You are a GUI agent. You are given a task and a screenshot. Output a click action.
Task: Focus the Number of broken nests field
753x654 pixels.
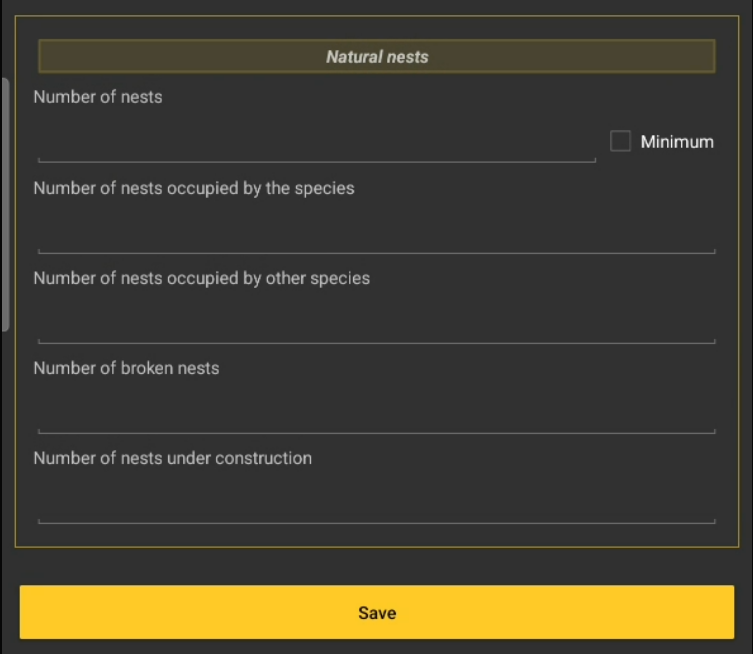(x=376, y=414)
